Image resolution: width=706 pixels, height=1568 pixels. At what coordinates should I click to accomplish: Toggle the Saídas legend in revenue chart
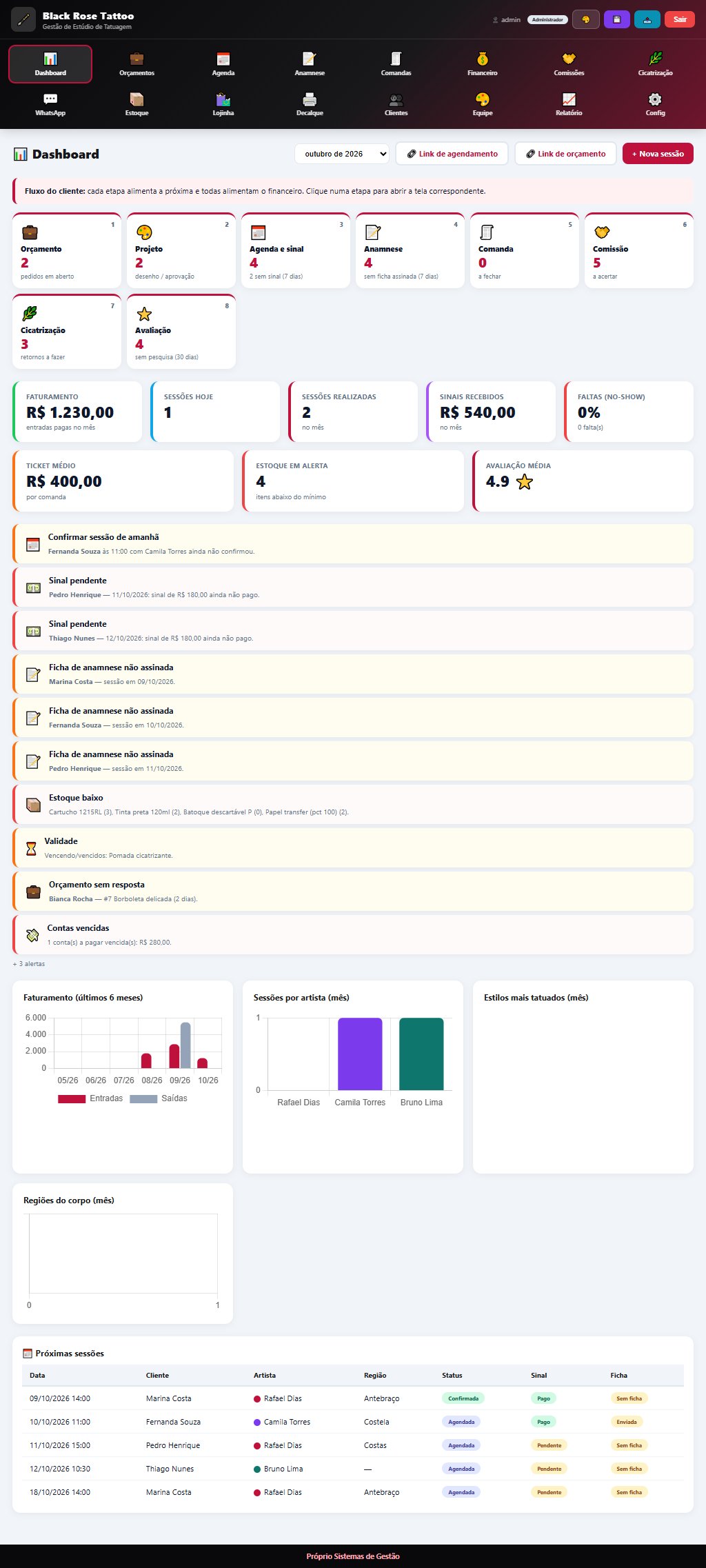159,1098
